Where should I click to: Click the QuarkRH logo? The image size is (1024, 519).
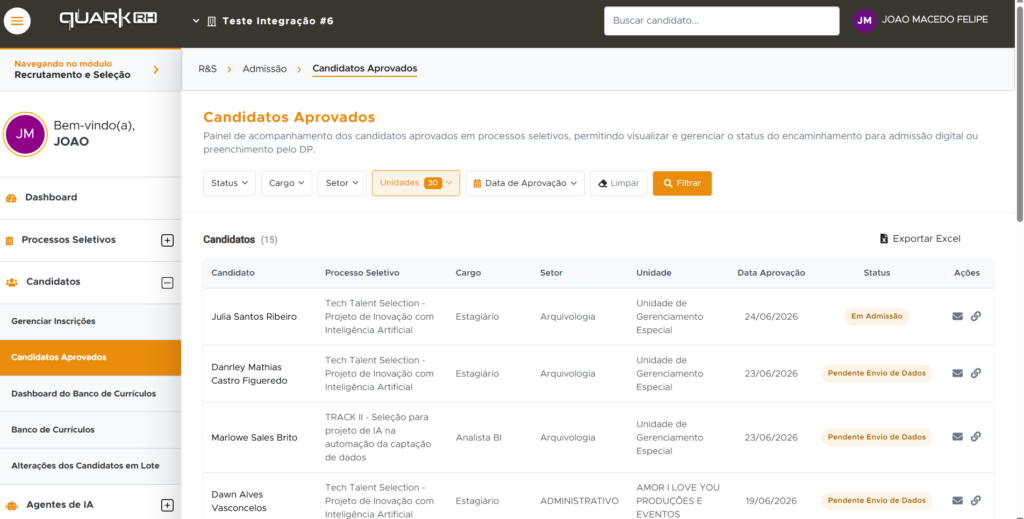(108, 20)
